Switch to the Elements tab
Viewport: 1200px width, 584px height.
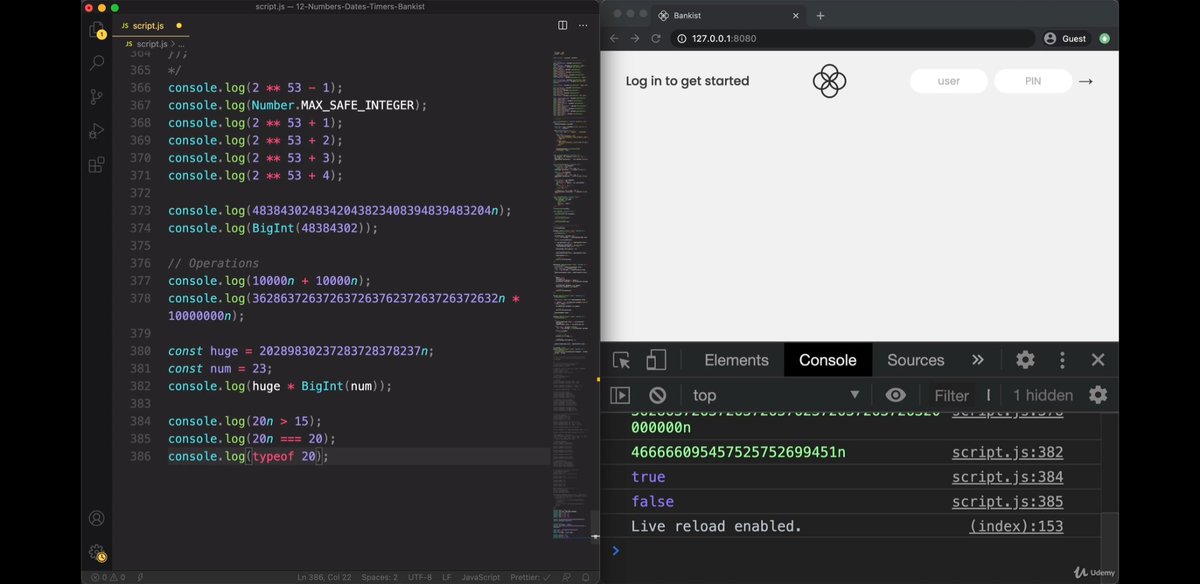coord(736,360)
